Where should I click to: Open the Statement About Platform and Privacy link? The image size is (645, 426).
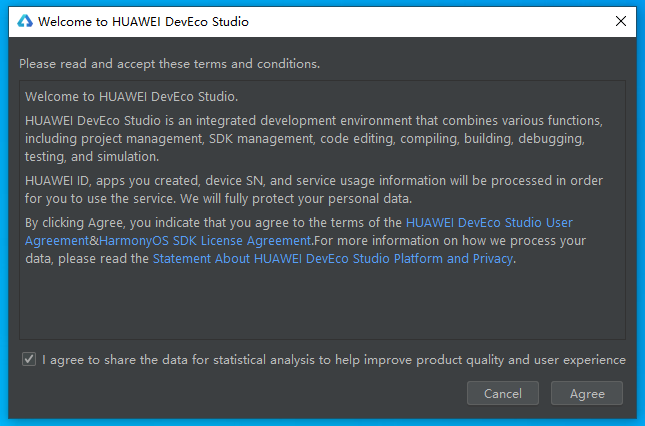pyautogui.click(x=332, y=259)
